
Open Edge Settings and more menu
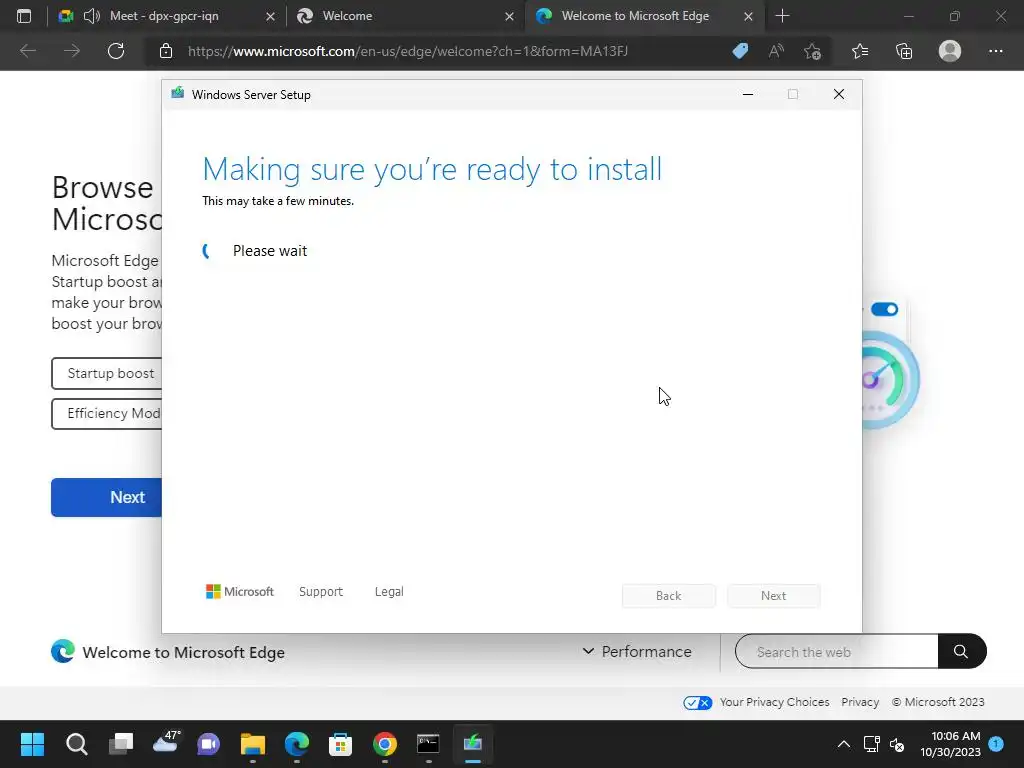click(995, 51)
